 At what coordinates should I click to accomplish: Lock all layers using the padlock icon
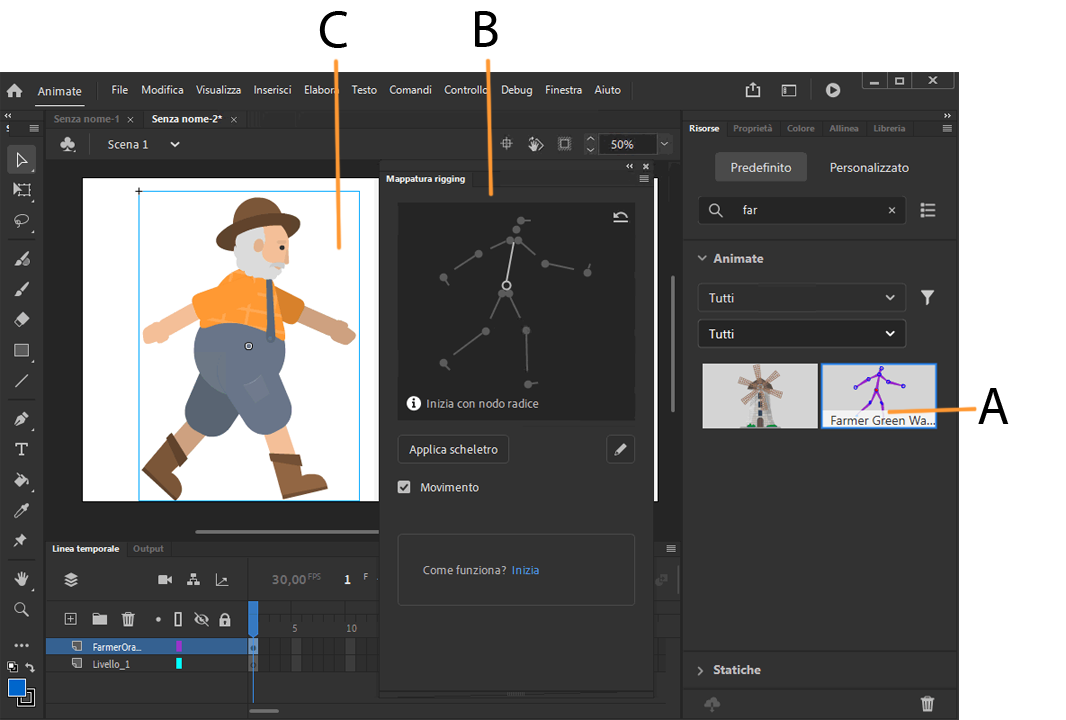point(225,619)
